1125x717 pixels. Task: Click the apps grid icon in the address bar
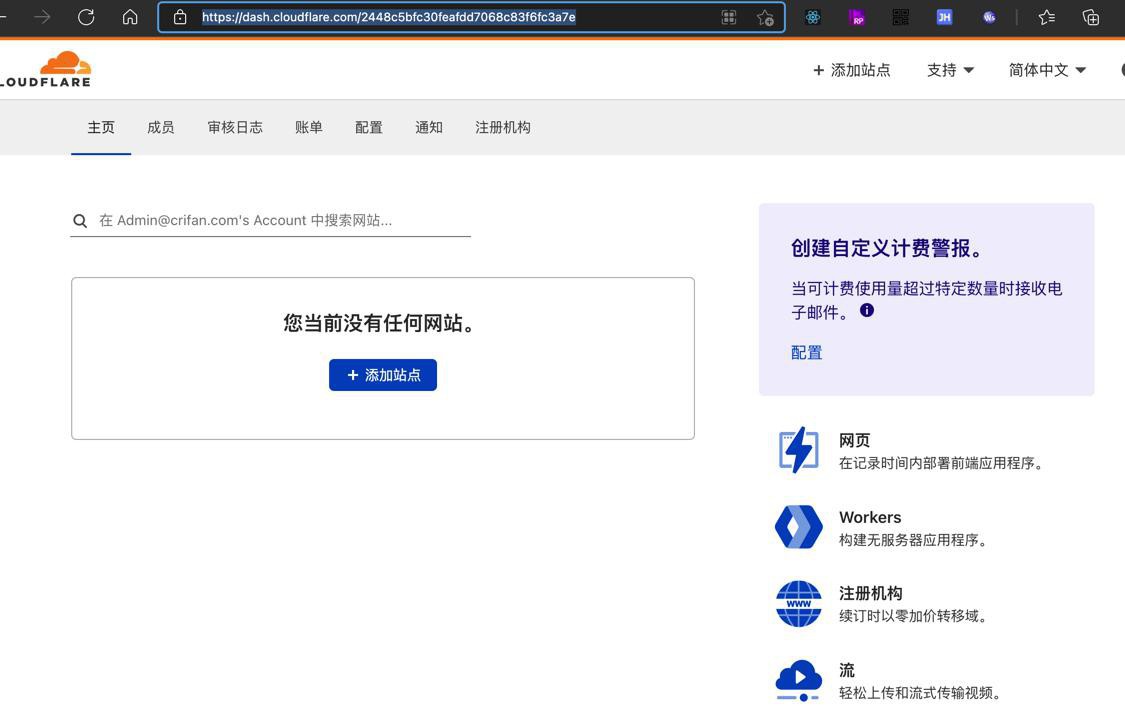coord(729,17)
